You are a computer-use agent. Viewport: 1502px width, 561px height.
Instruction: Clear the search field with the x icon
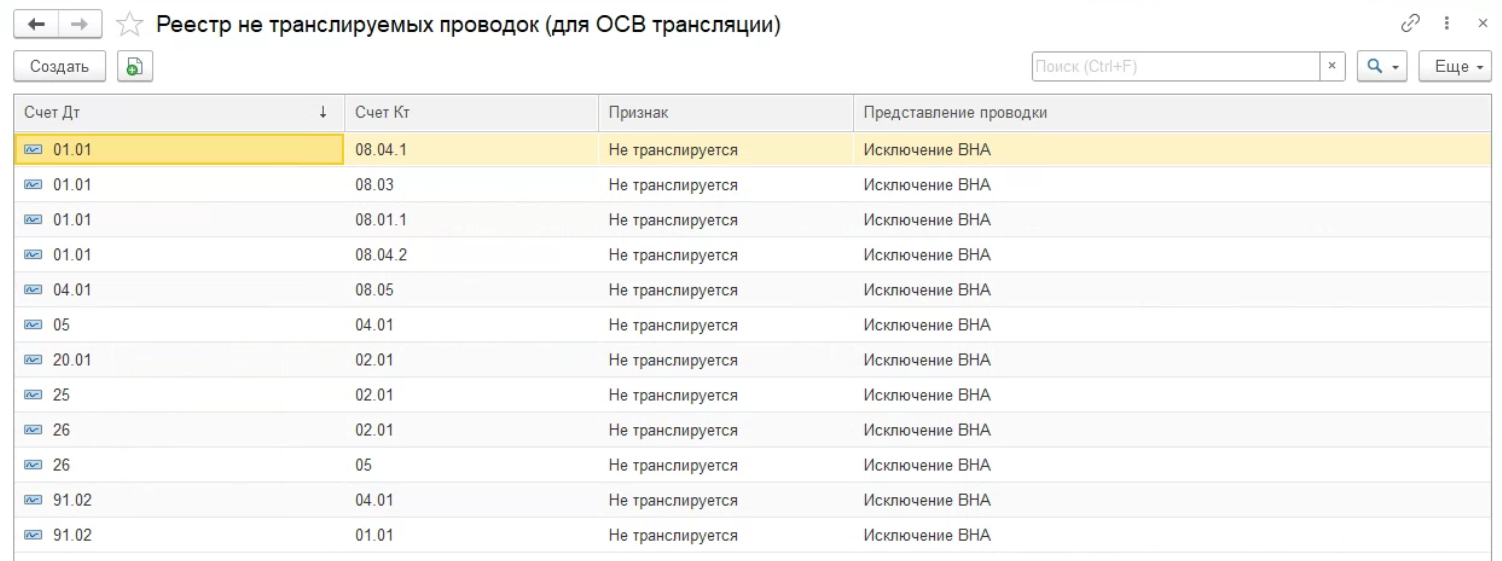1331,67
